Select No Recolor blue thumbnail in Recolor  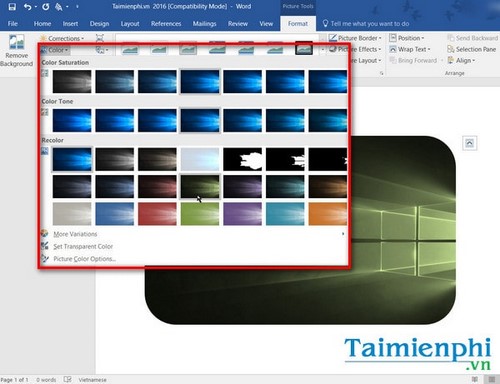[x=72, y=159]
